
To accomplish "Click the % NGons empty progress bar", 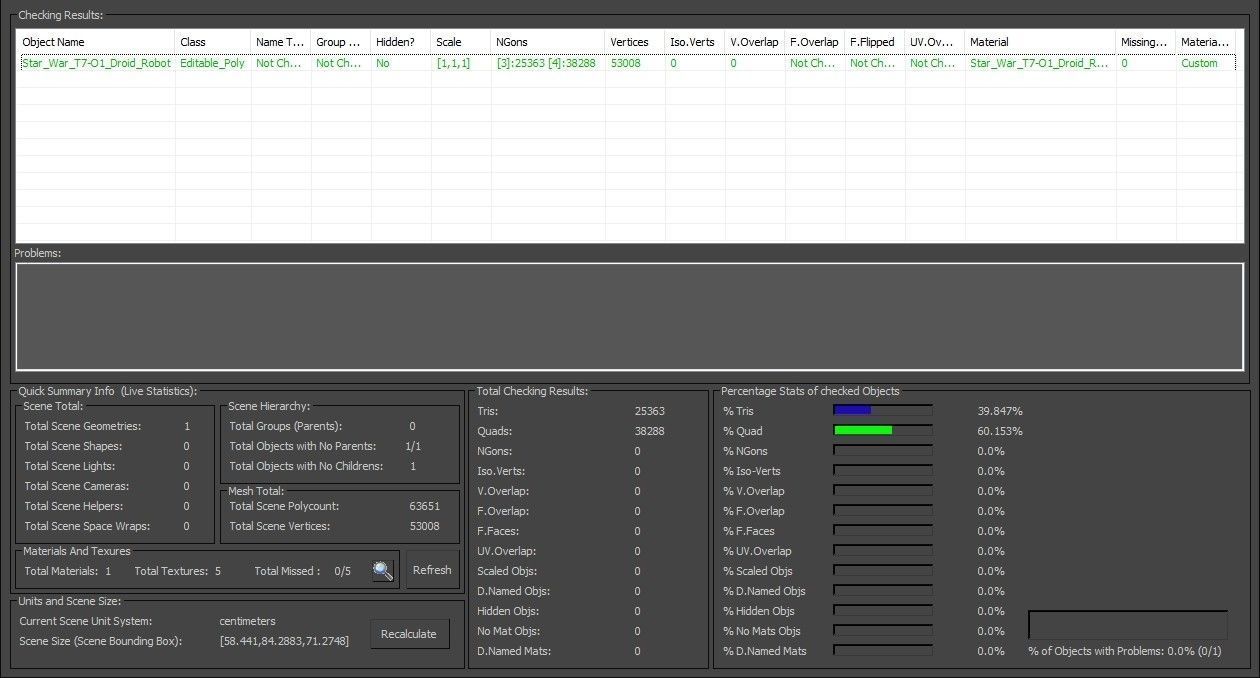I will coord(883,451).
